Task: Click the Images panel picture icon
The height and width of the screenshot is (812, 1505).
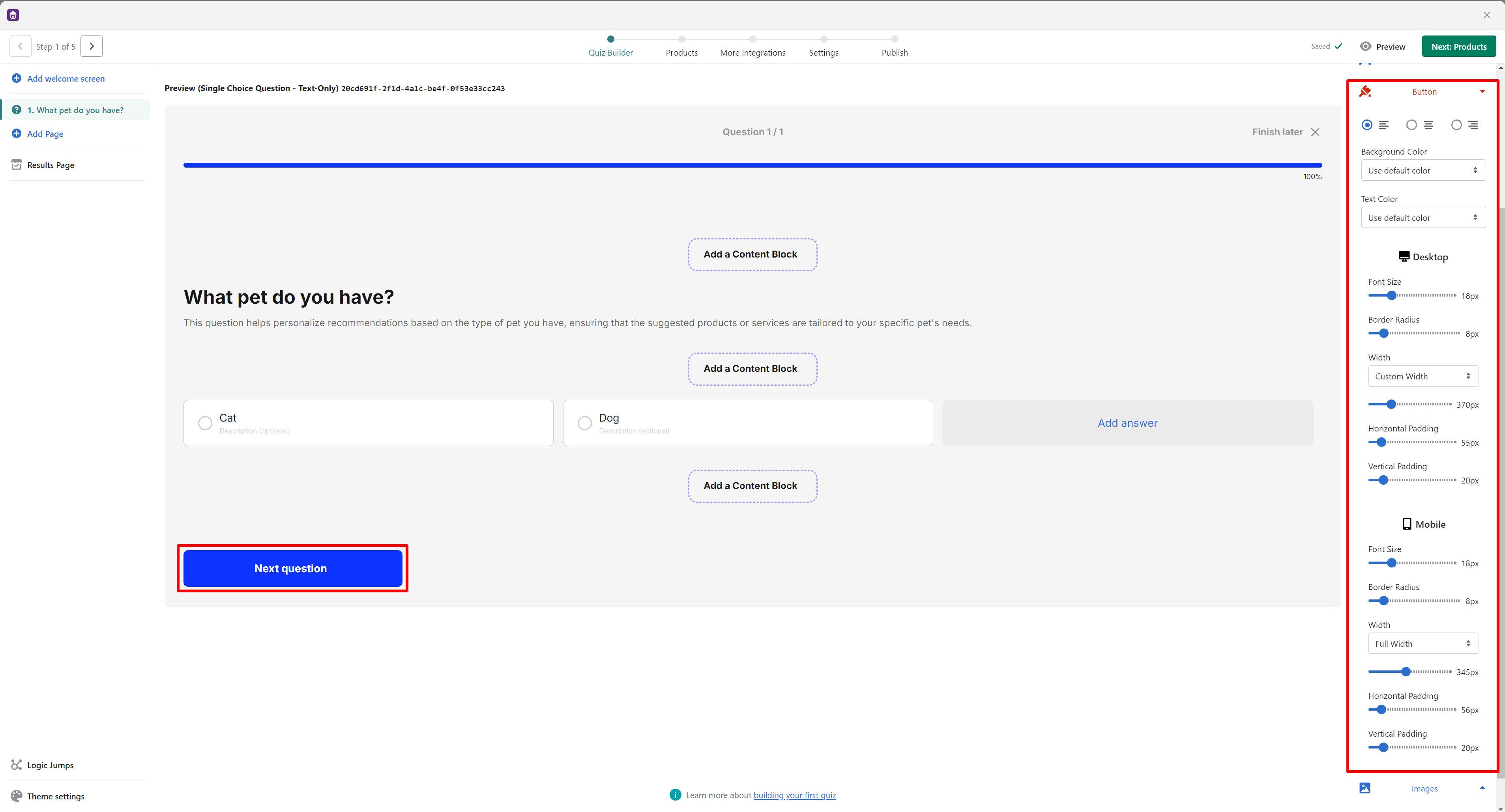Action: (x=1365, y=788)
